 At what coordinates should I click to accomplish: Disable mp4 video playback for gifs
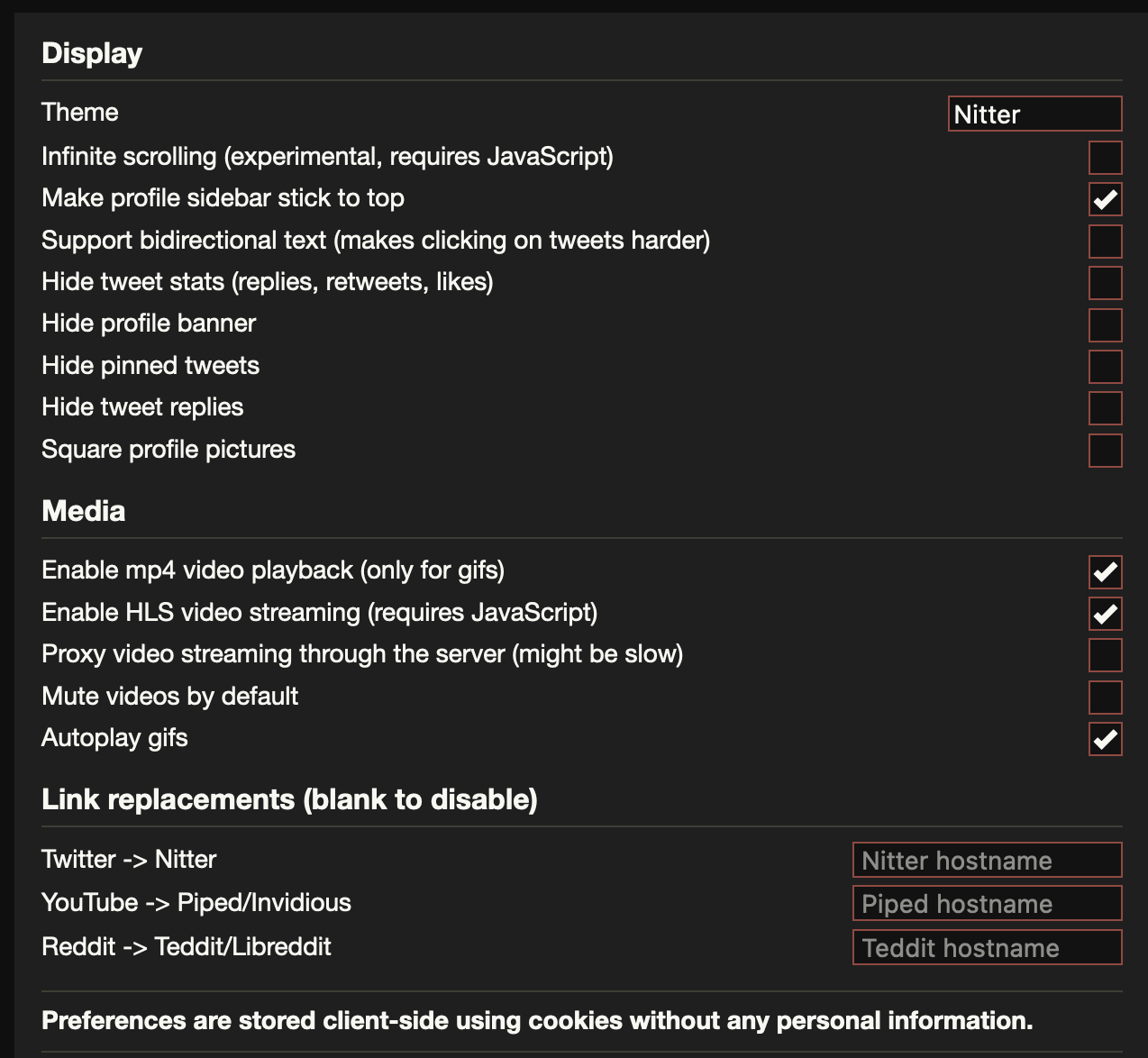[1105, 571]
